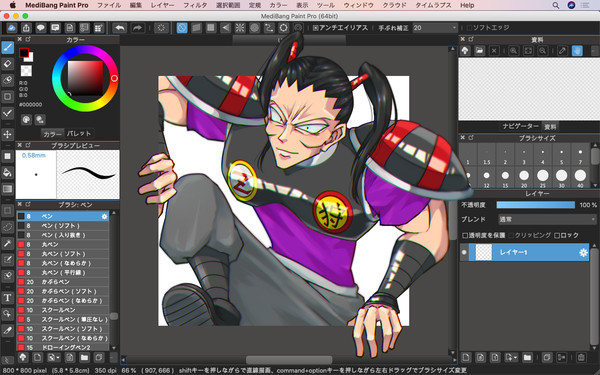Check the 透明度を保護 checkbox
The image size is (600, 375).
tap(465, 235)
